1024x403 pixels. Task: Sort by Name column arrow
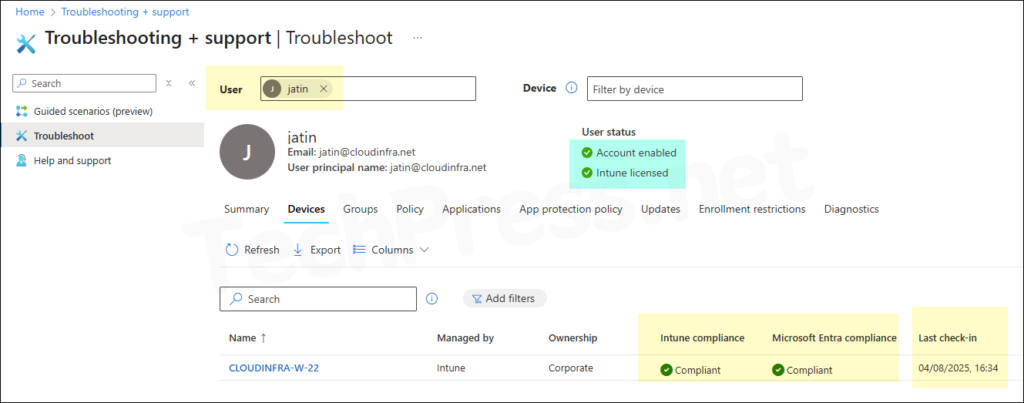[x=263, y=338]
